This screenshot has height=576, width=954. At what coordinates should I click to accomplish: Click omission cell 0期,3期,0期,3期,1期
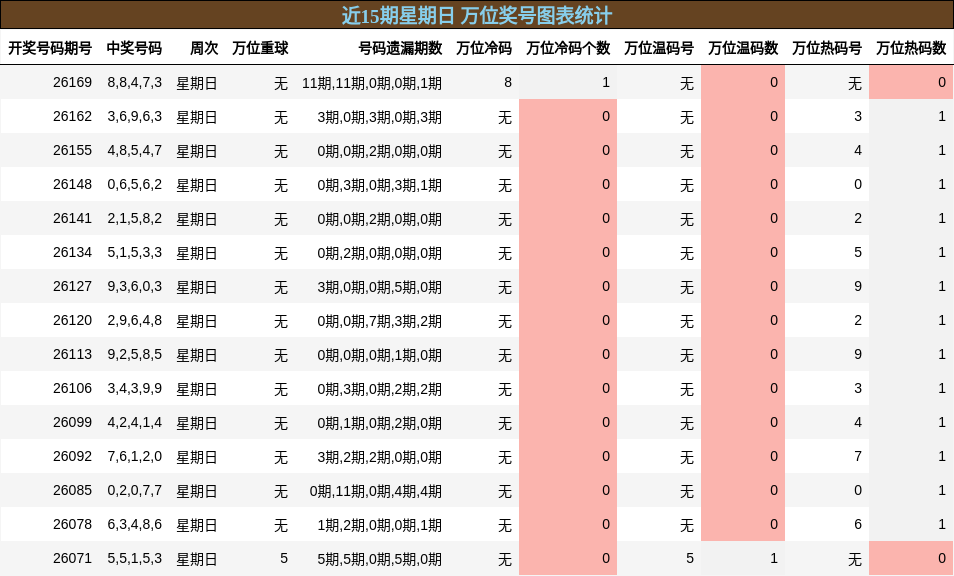tap(380, 186)
